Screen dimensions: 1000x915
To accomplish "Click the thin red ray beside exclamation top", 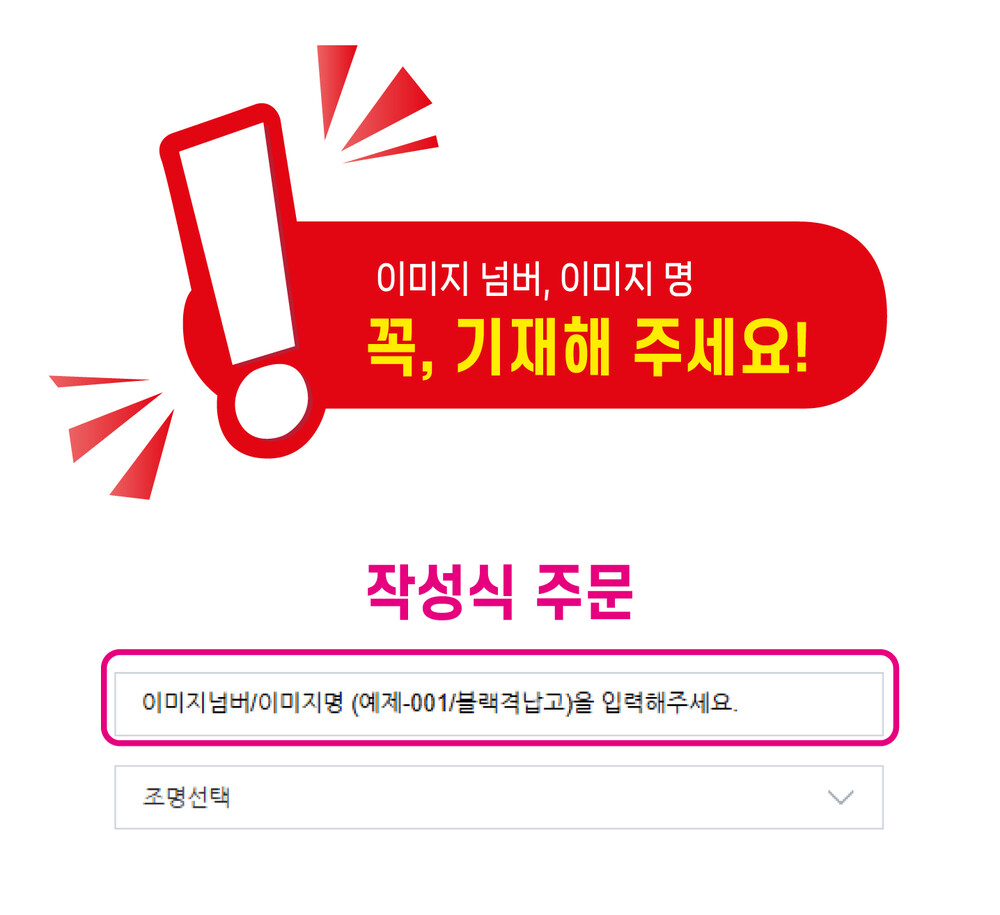I will tap(392, 149).
